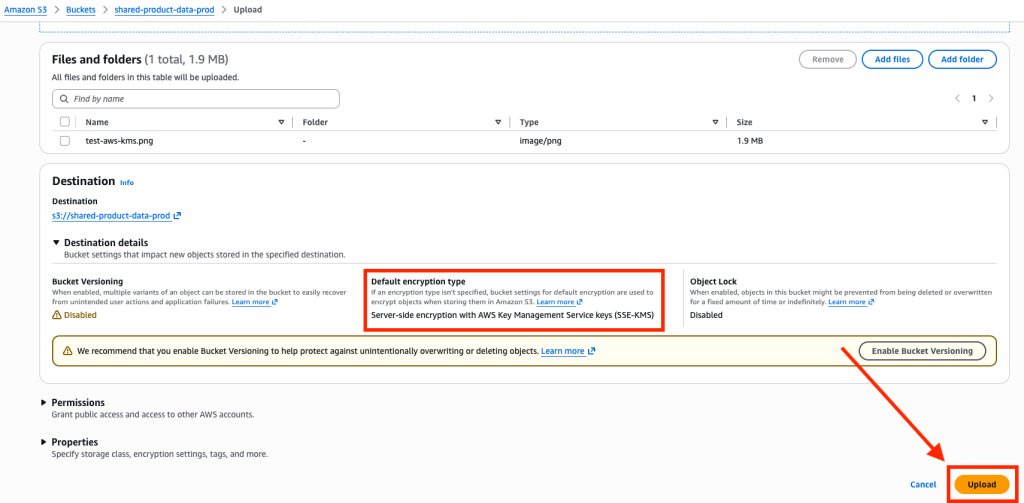Tick the checkbox for test-aws-kms.png
The image size is (1024, 503).
click(x=65, y=140)
